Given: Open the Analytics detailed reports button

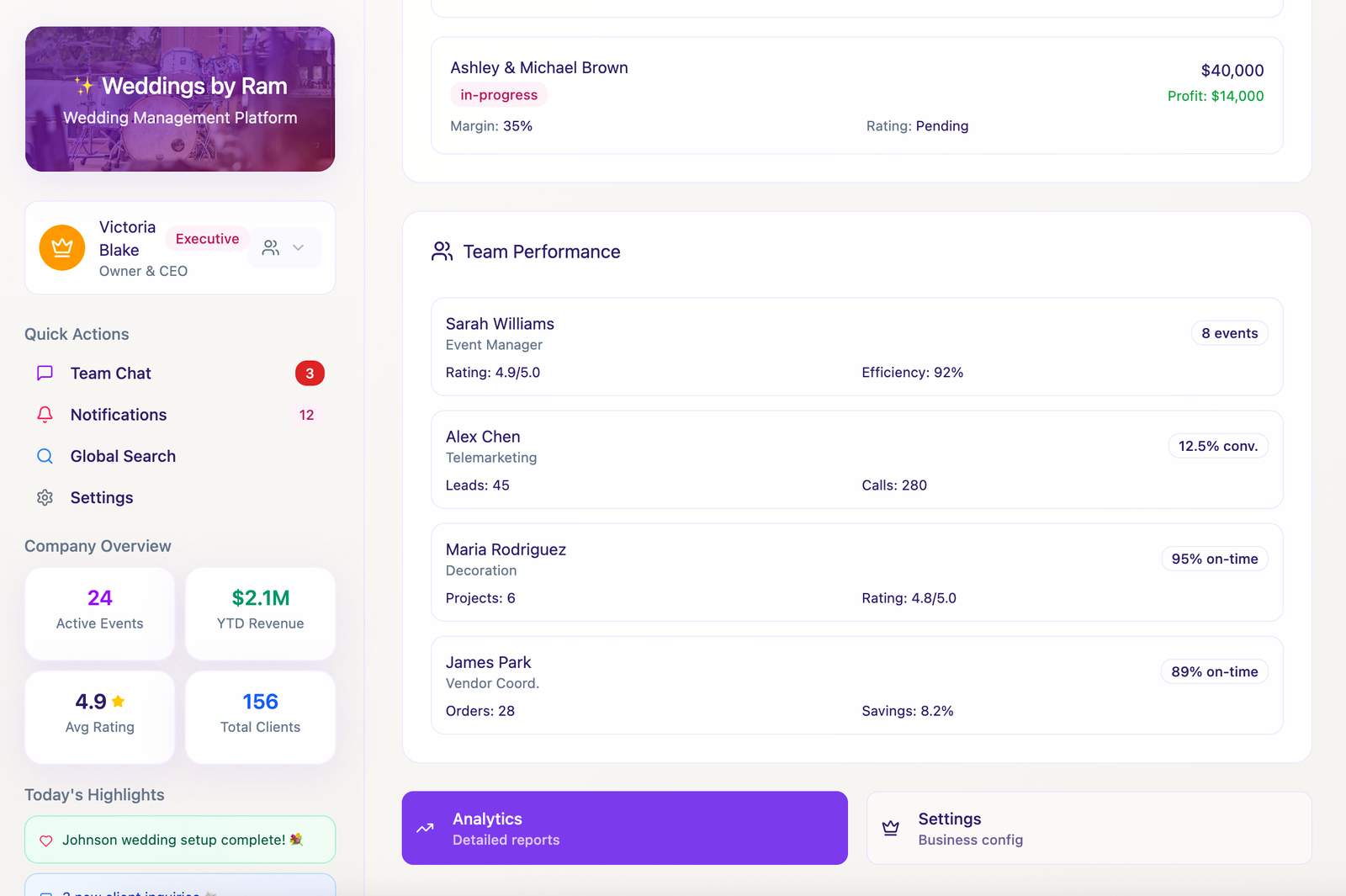Looking at the screenshot, I should (x=624, y=828).
